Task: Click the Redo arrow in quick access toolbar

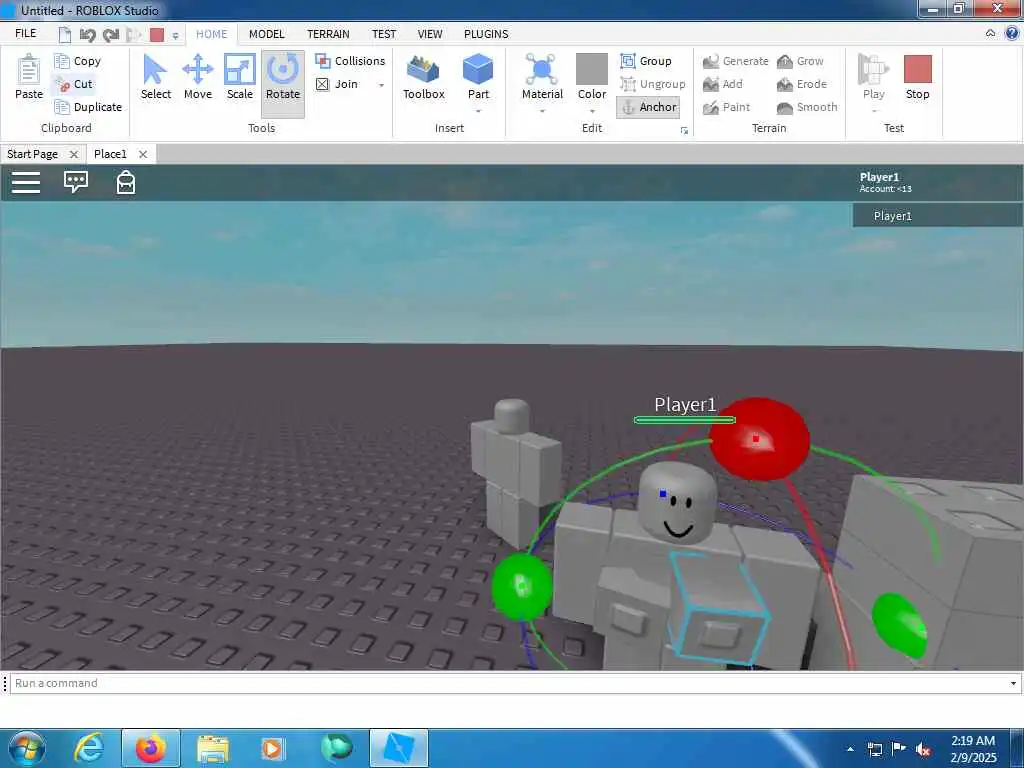Action: [111, 35]
